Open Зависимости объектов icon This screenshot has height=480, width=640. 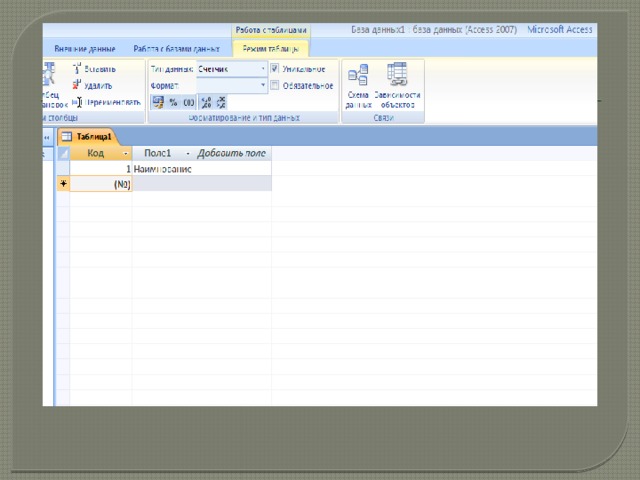(x=397, y=74)
